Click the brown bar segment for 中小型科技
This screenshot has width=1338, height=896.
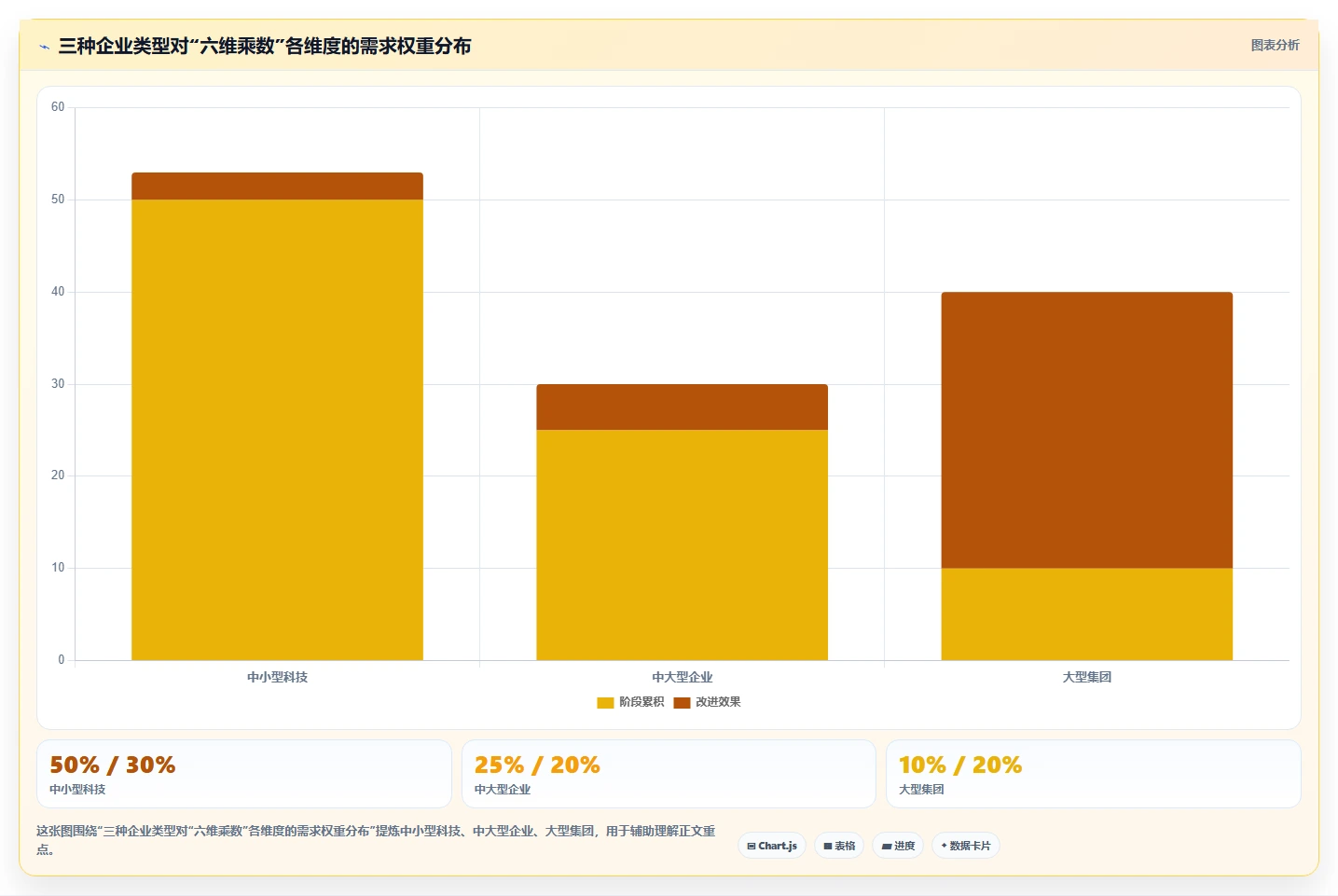[277, 186]
